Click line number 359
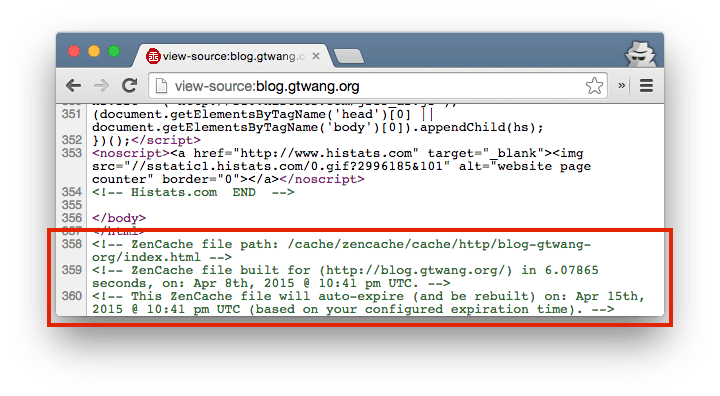 tap(72, 270)
